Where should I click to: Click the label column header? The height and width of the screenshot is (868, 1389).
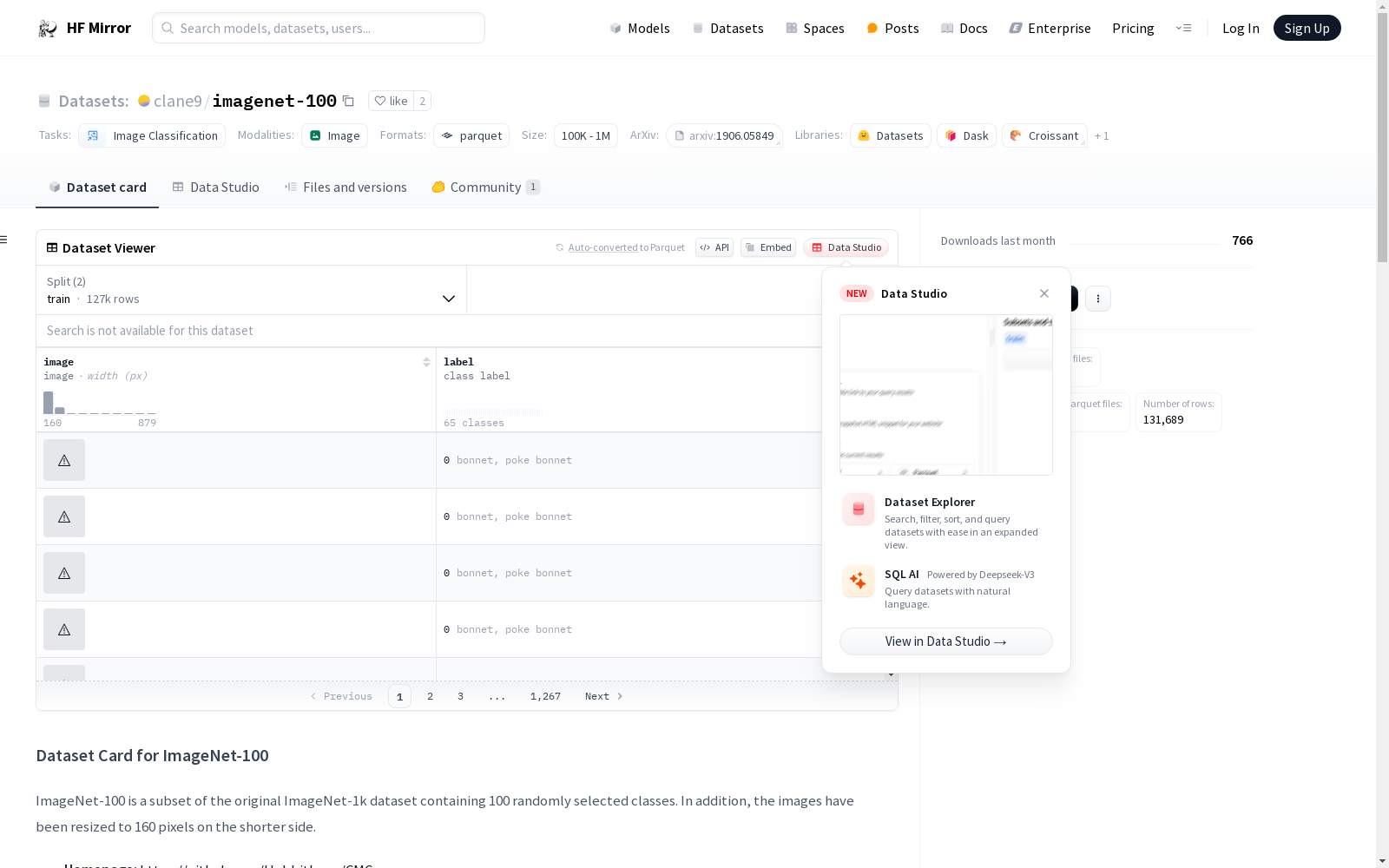[458, 362]
